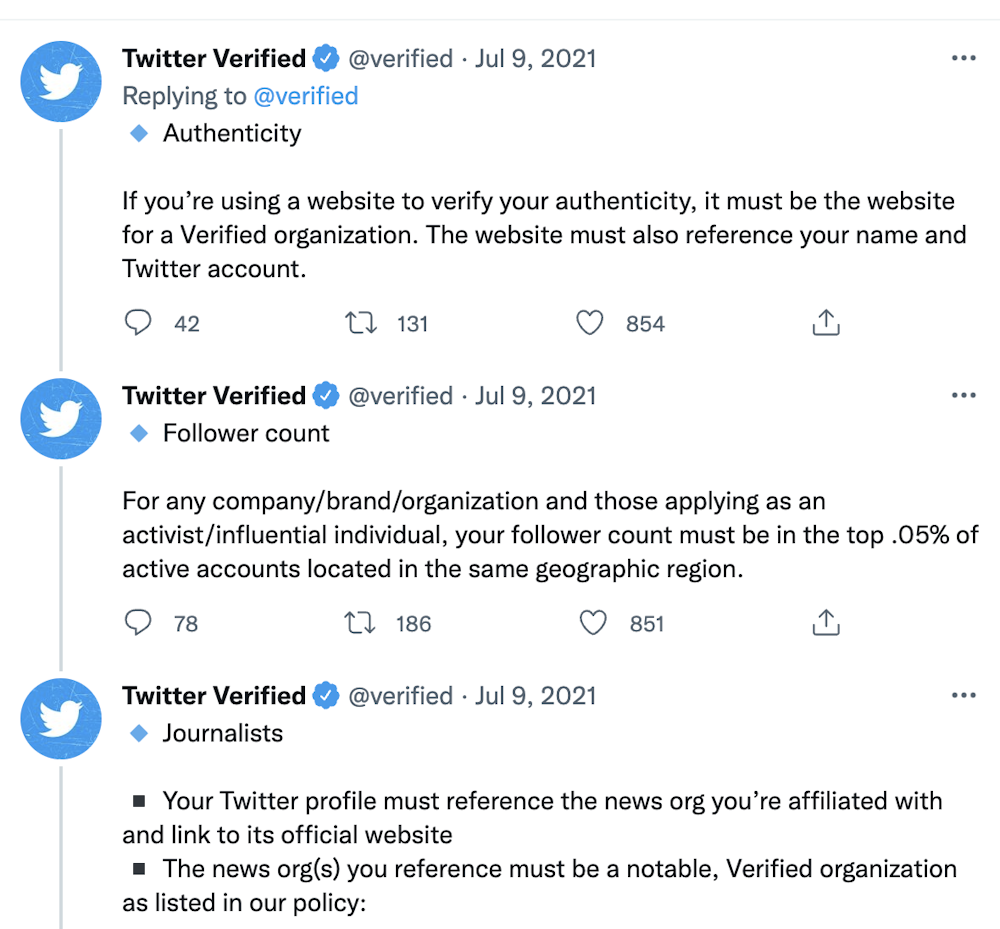Open Twitter Verified avatar on Follower count tweet
This screenshot has width=1000, height=929.
pyautogui.click(x=62, y=419)
